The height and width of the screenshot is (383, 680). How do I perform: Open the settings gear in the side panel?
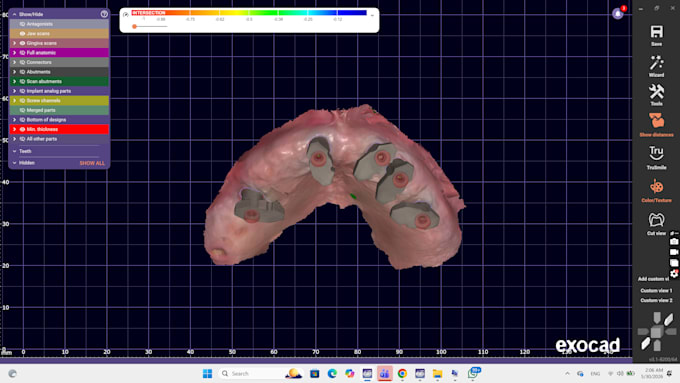tap(674, 273)
